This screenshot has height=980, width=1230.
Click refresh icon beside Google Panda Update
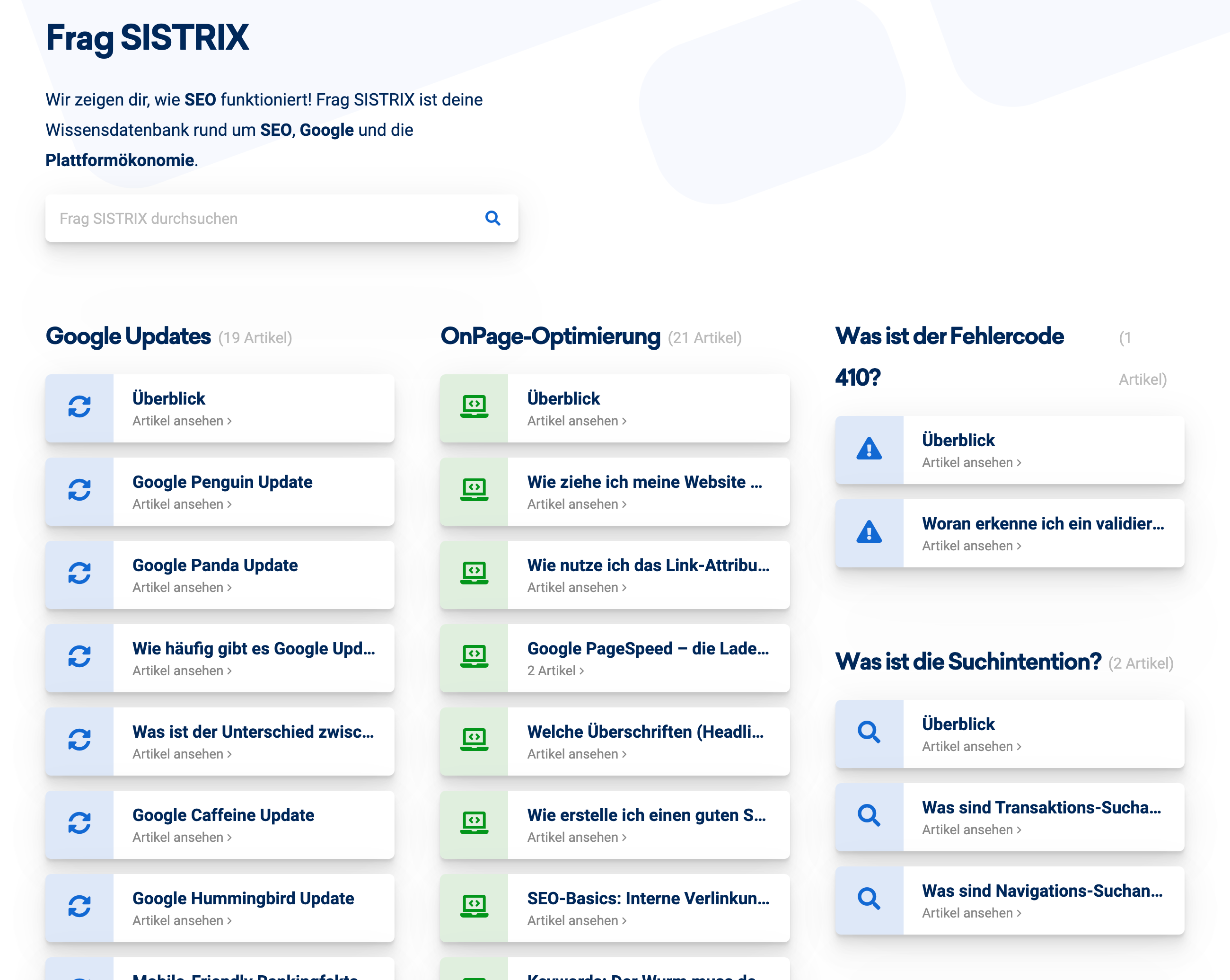79,574
